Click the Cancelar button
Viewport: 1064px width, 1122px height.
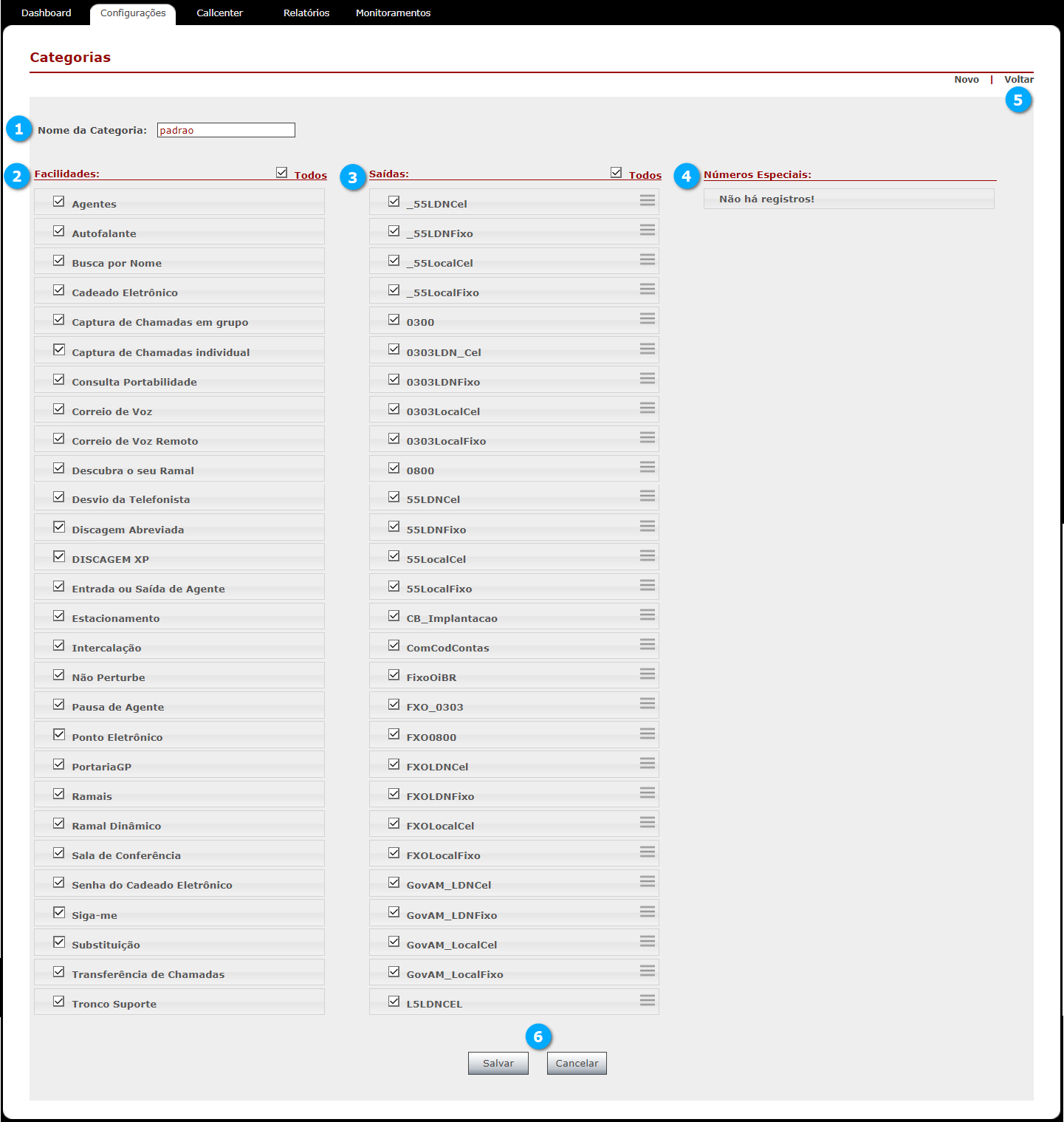577,1064
